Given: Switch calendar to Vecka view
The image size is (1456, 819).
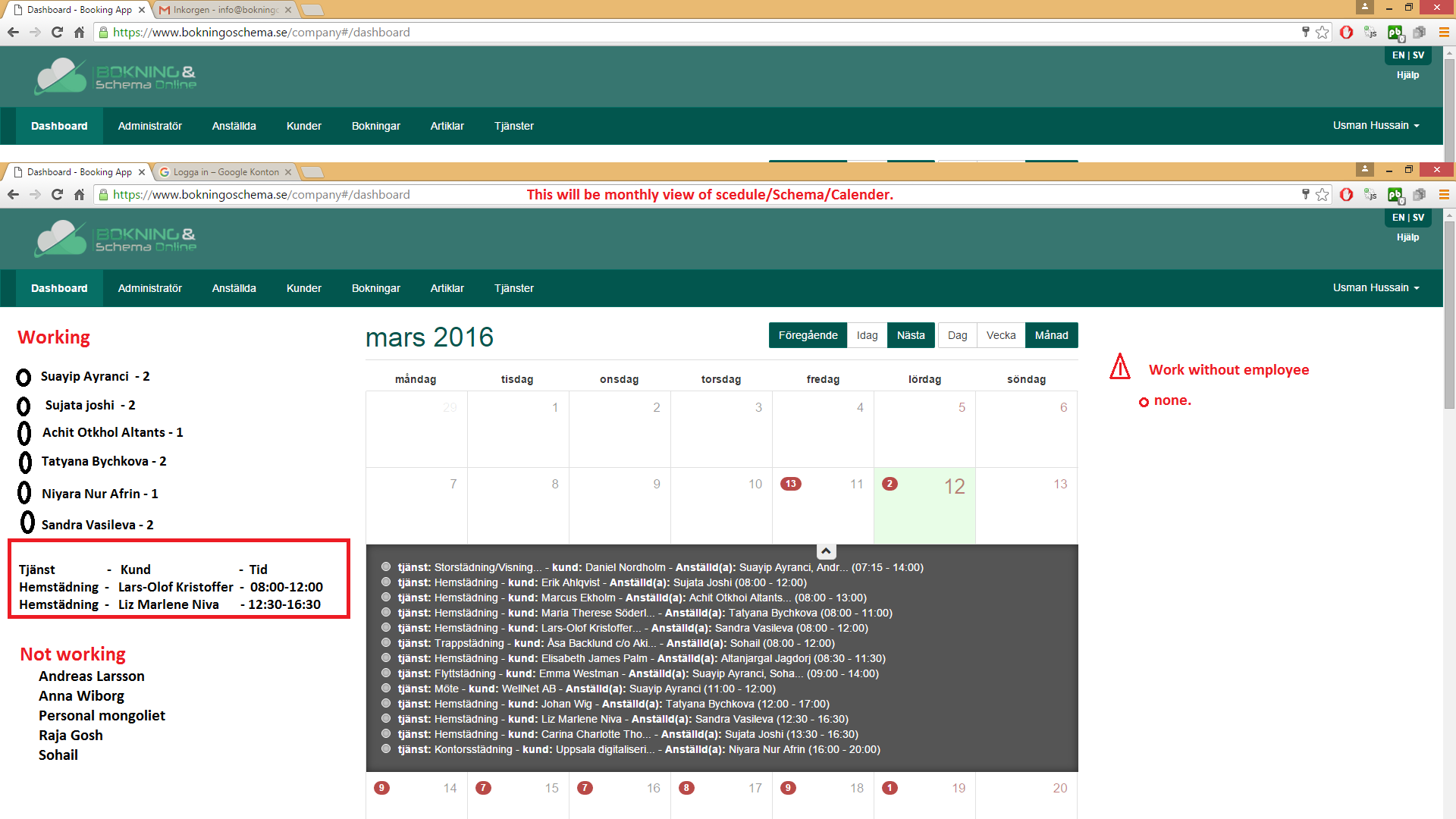Looking at the screenshot, I should (x=1000, y=335).
